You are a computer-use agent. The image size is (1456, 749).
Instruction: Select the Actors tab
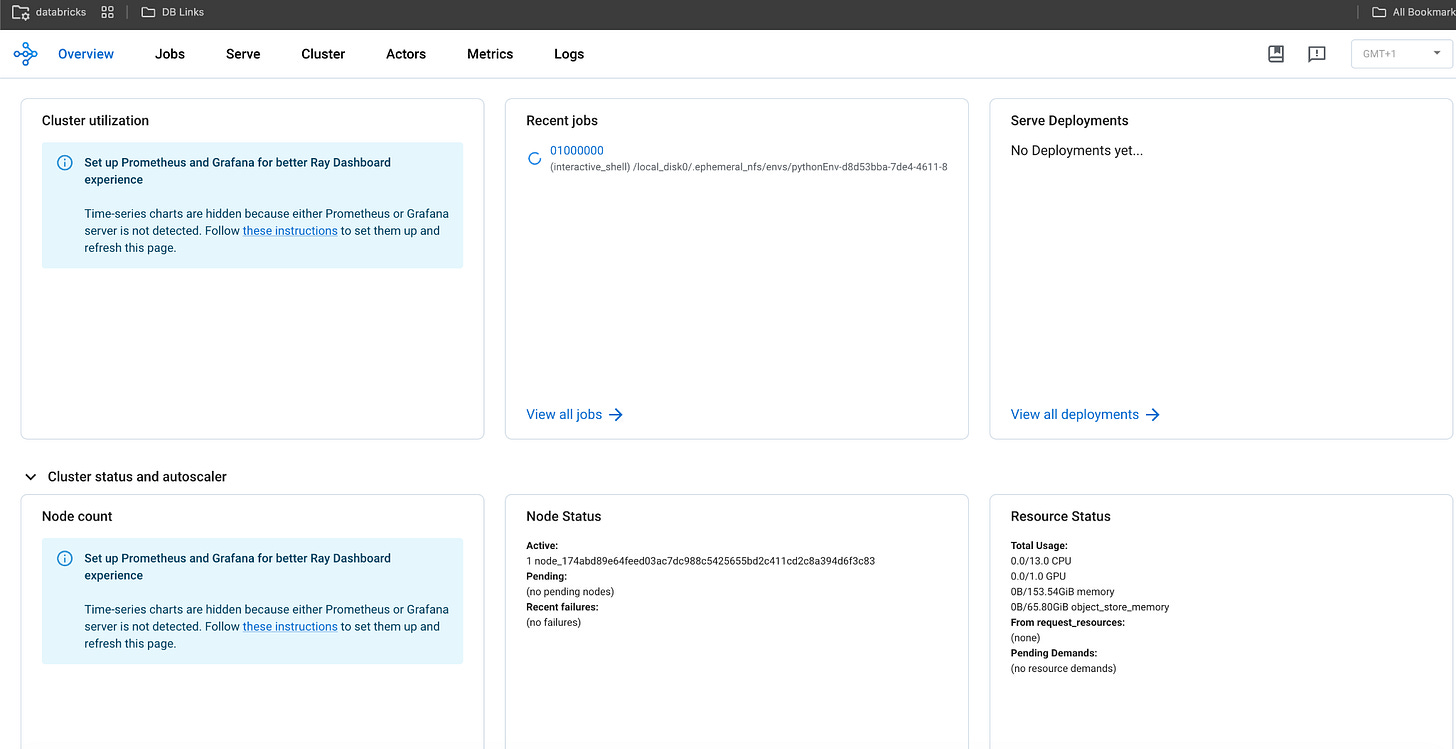coord(406,54)
